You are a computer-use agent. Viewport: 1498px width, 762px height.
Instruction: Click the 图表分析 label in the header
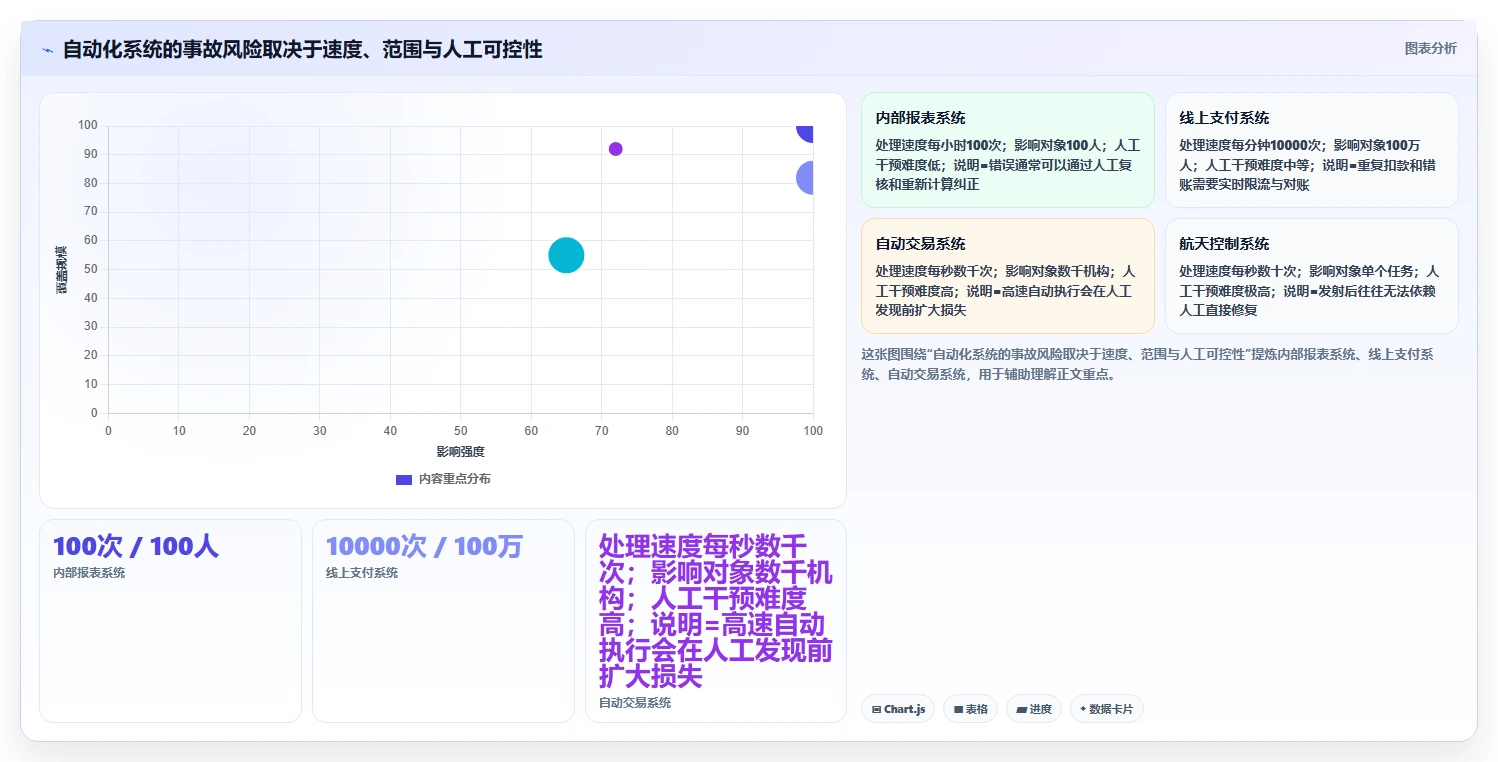click(x=1430, y=48)
